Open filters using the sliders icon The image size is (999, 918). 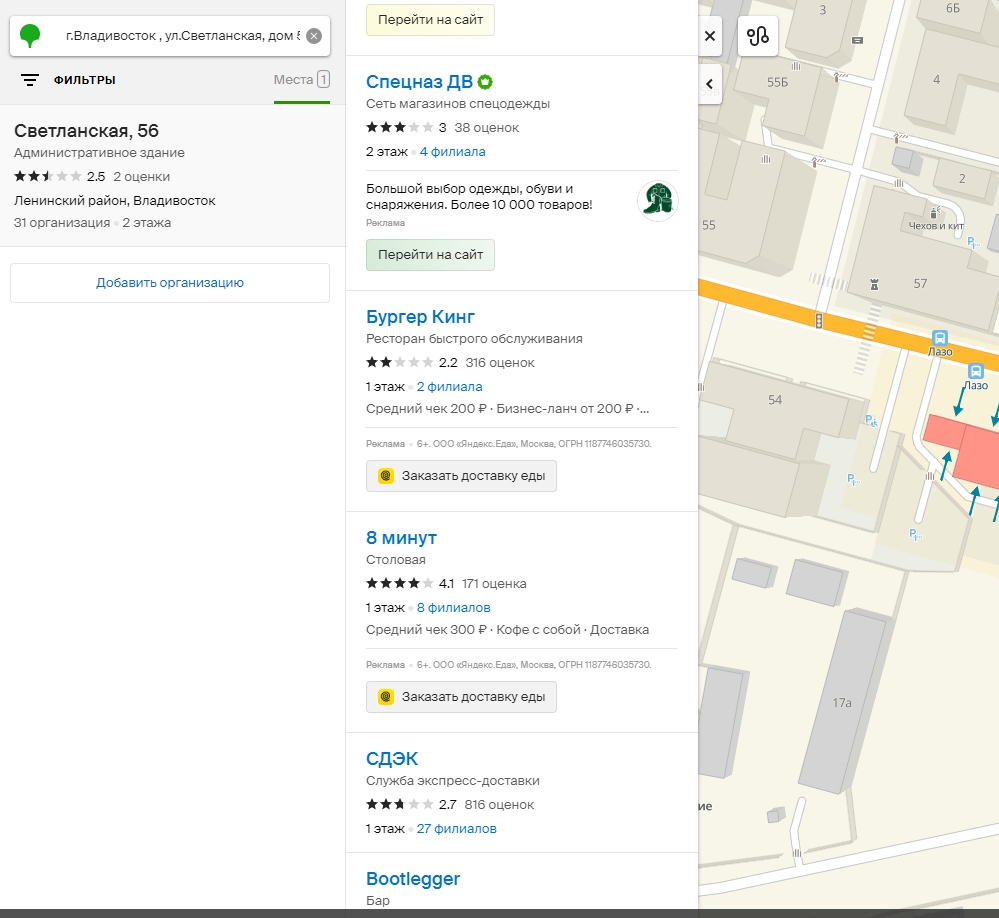pyautogui.click(x=30, y=80)
